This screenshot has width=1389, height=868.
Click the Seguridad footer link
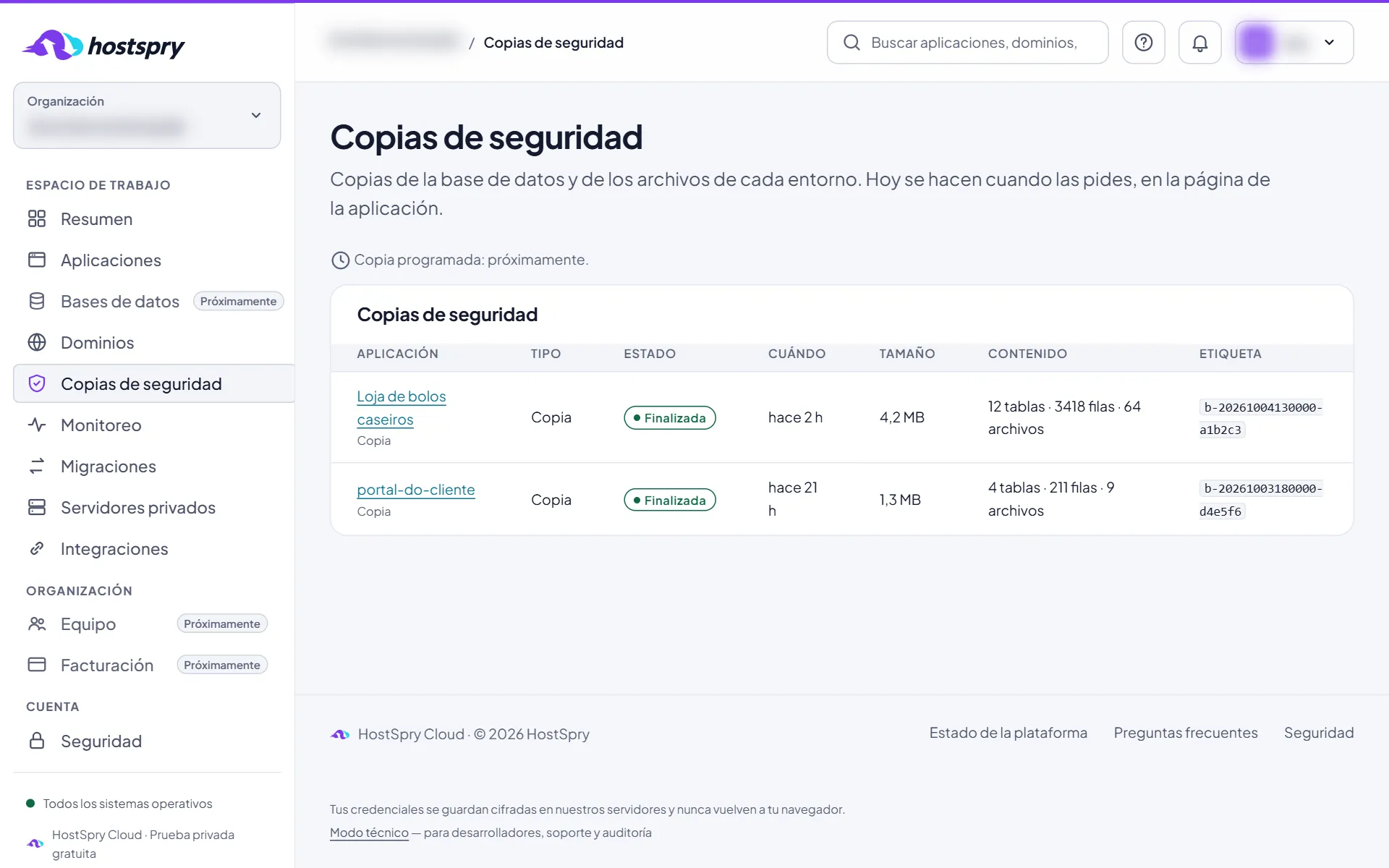[x=1318, y=733]
